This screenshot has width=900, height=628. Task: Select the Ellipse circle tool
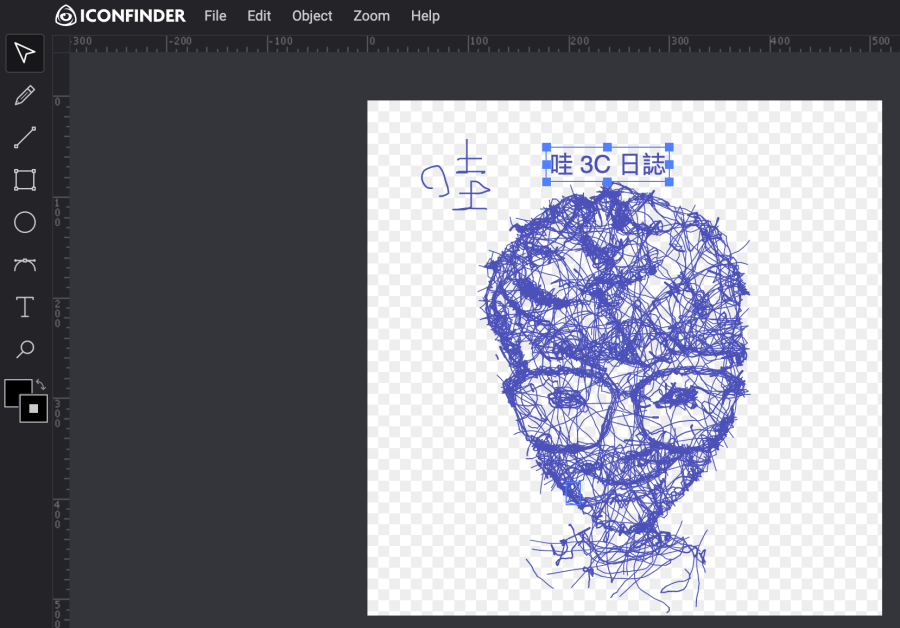25,222
